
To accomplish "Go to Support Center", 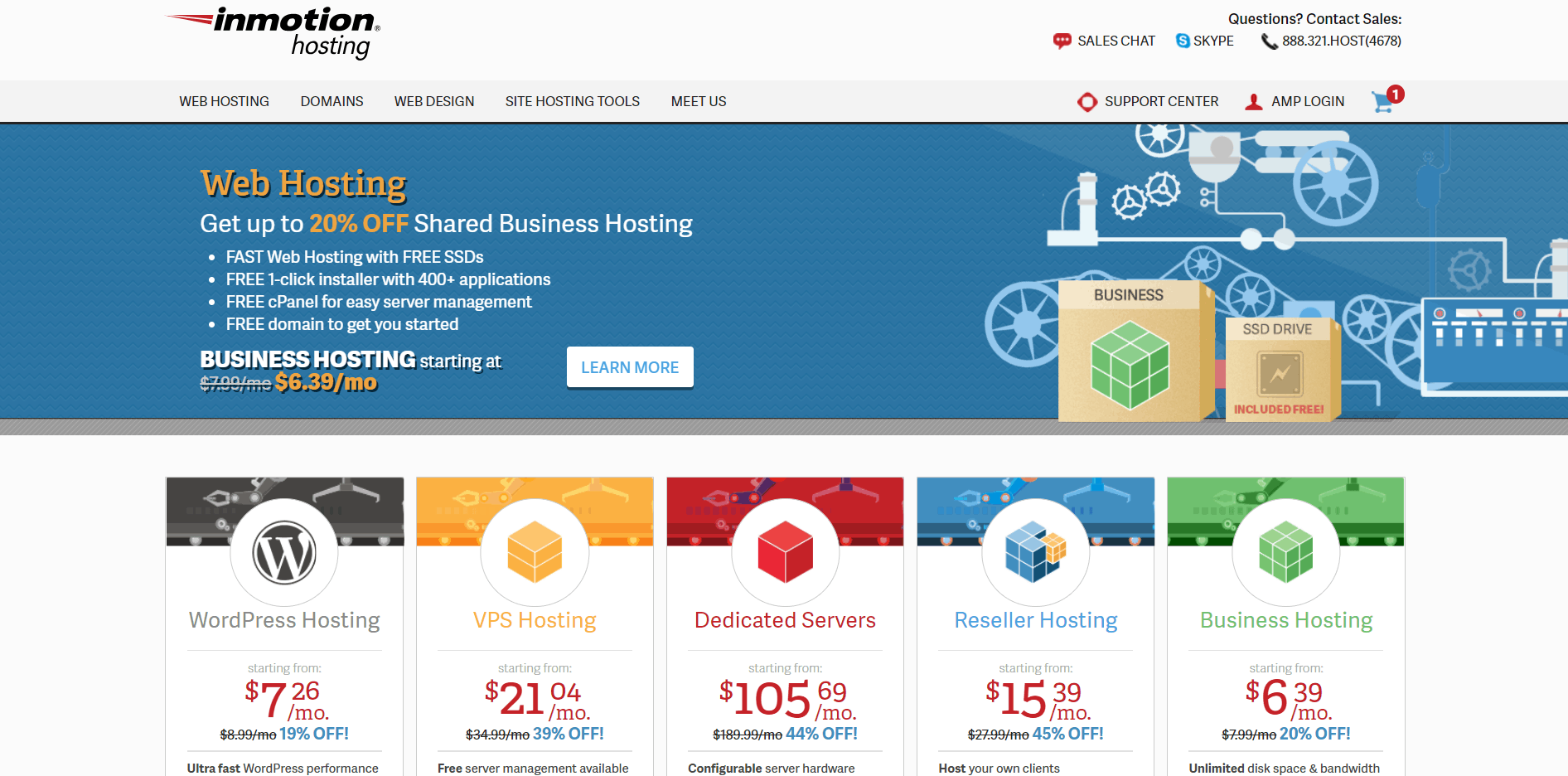I will click(1161, 101).
